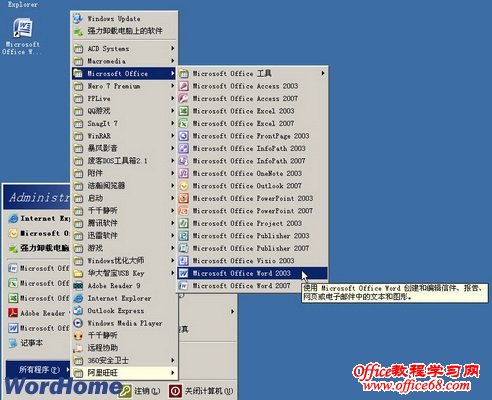Click the Publisher 2007 icon
Screen dimensions: 492x400
tap(184, 248)
